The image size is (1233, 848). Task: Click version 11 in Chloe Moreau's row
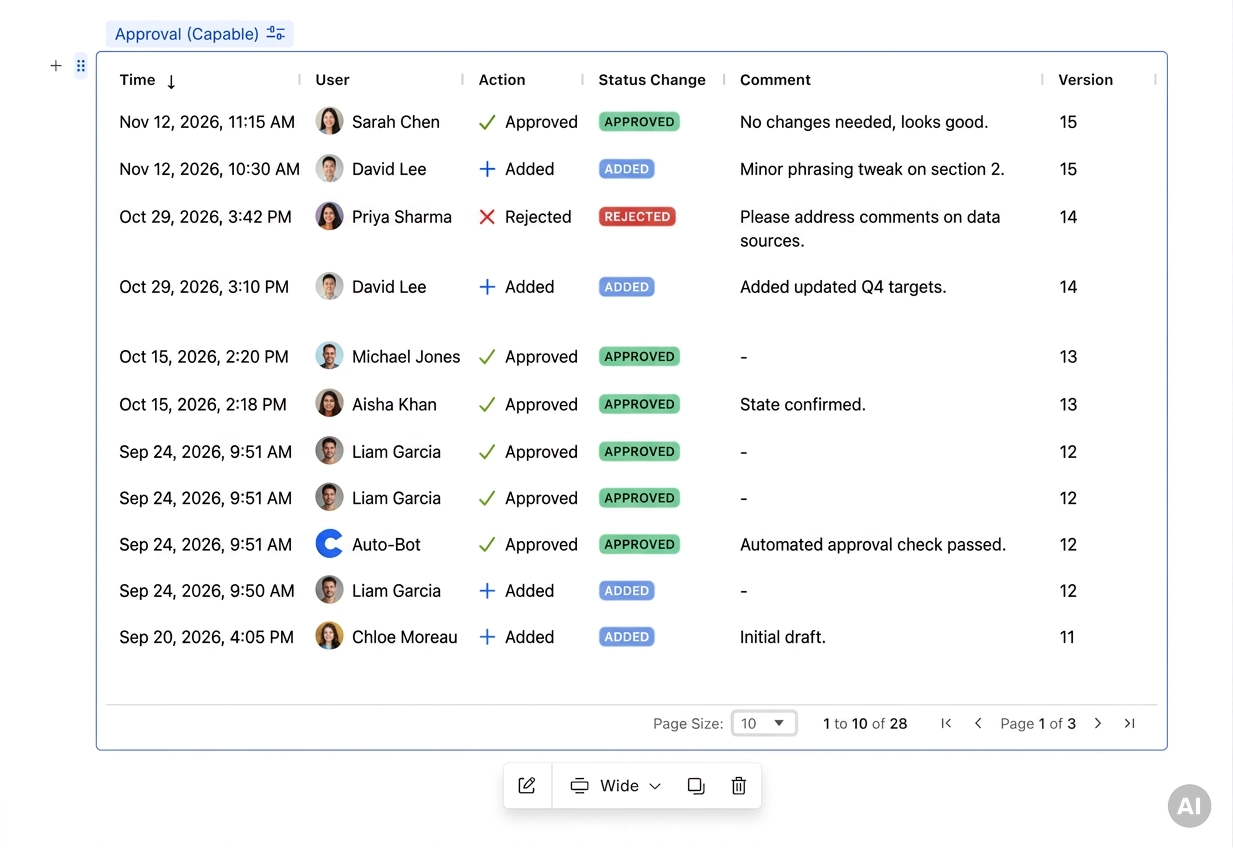coord(1067,637)
